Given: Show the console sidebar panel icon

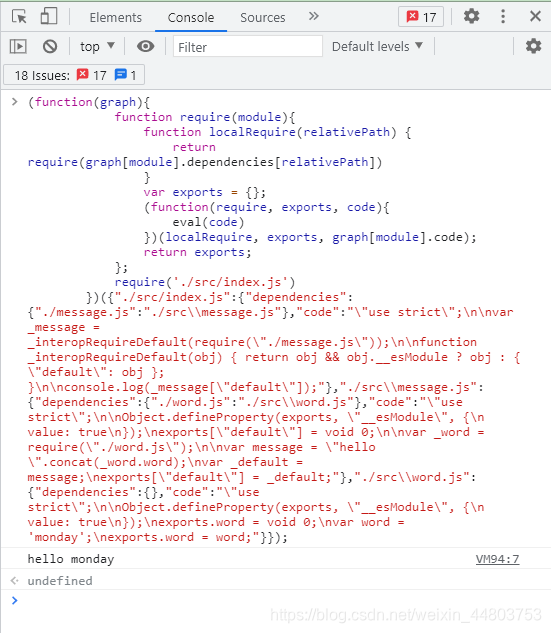Looking at the screenshot, I should coord(18,46).
